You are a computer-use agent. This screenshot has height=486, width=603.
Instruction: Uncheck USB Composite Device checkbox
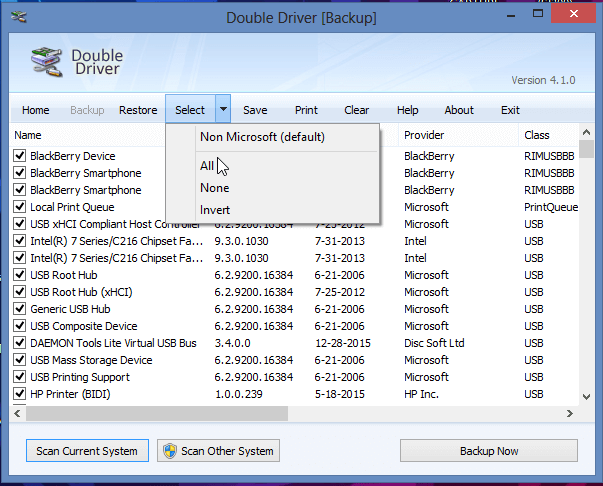(19, 326)
